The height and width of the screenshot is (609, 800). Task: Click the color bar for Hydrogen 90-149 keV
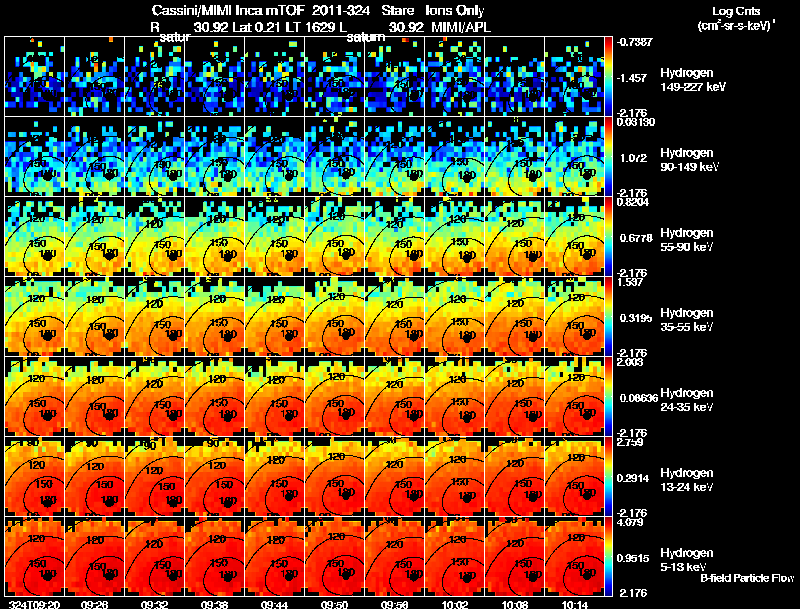pos(608,157)
